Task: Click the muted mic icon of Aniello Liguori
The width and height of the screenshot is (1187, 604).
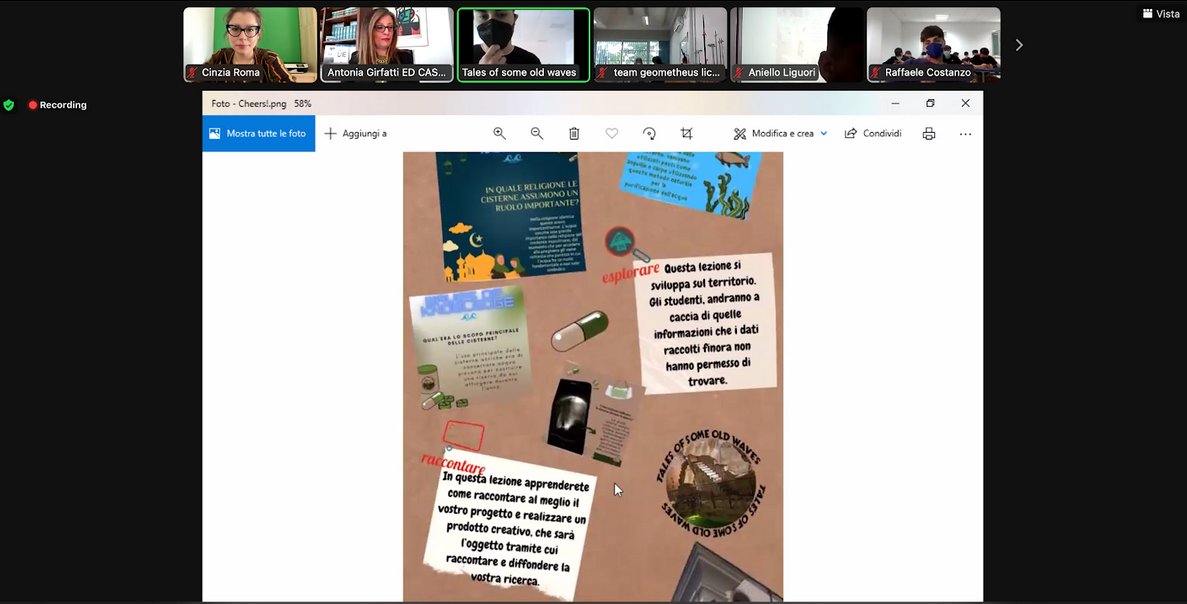Action: click(740, 73)
